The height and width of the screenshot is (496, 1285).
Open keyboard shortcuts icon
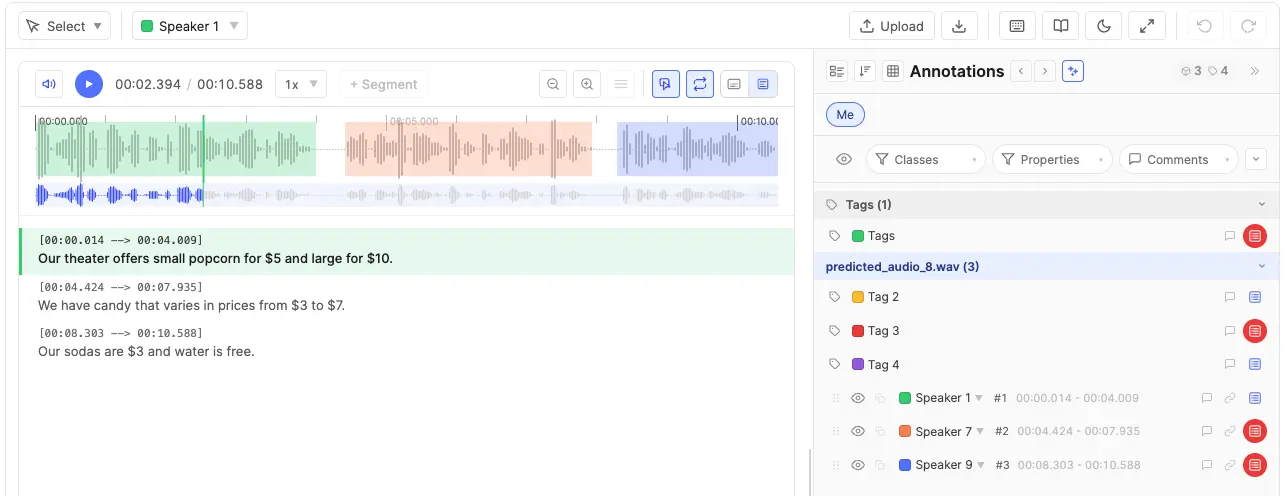[x=1017, y=26]
